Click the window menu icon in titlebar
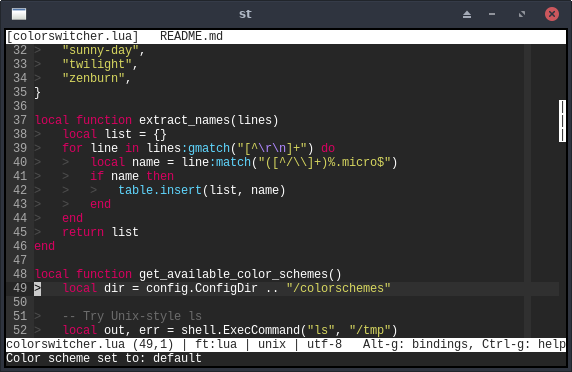 [x=19, y=14]
